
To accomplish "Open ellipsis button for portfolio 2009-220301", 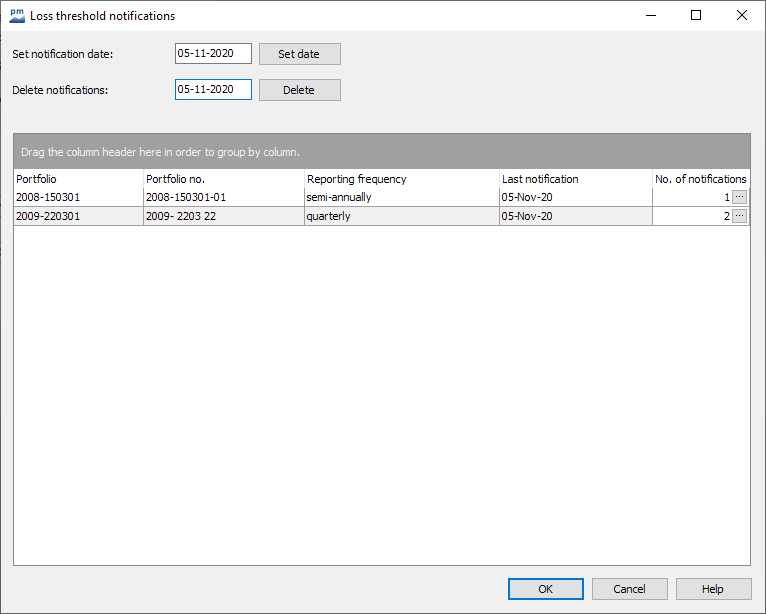I will (739, 216).
